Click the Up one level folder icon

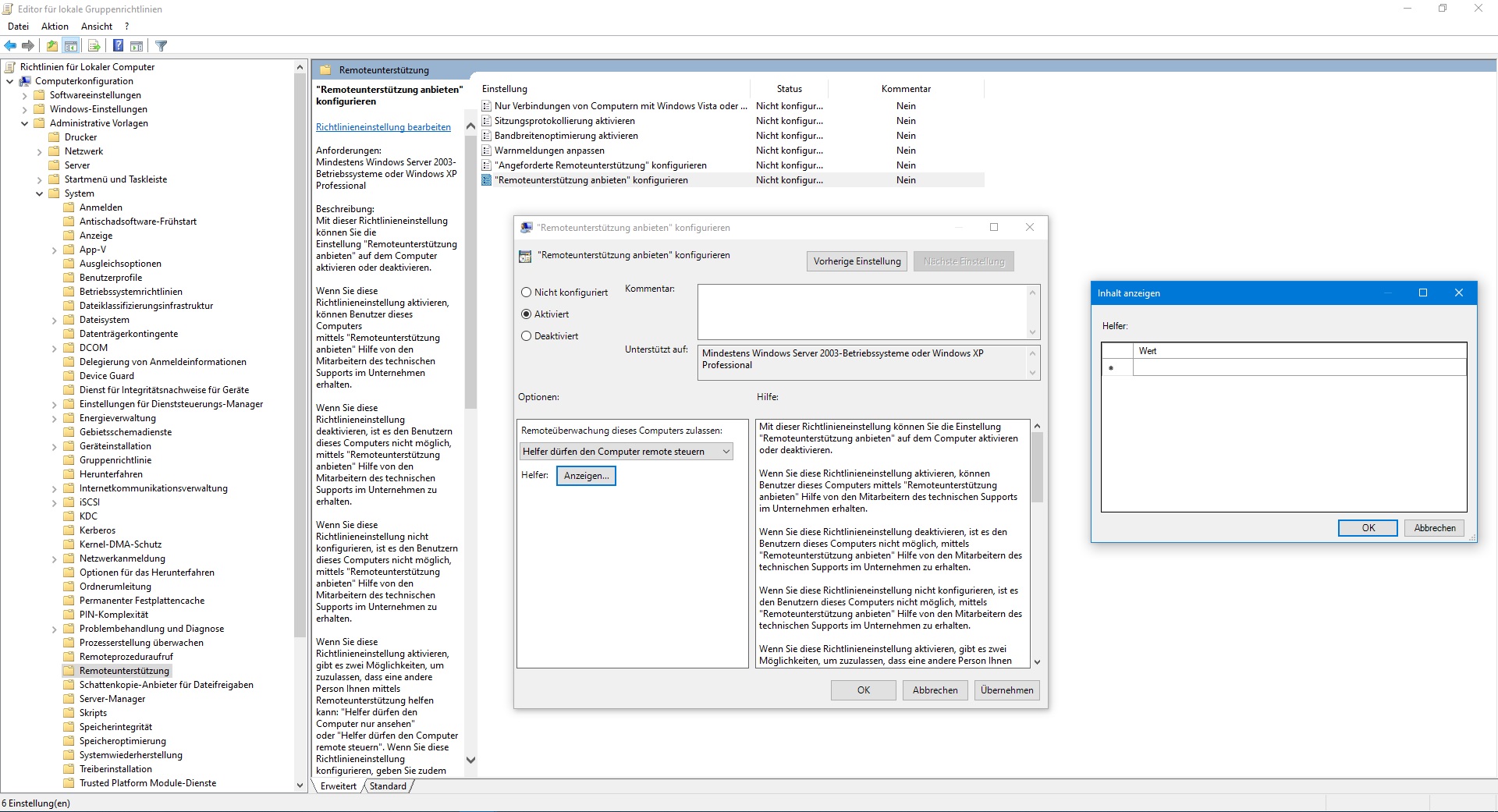click(52, 46)
